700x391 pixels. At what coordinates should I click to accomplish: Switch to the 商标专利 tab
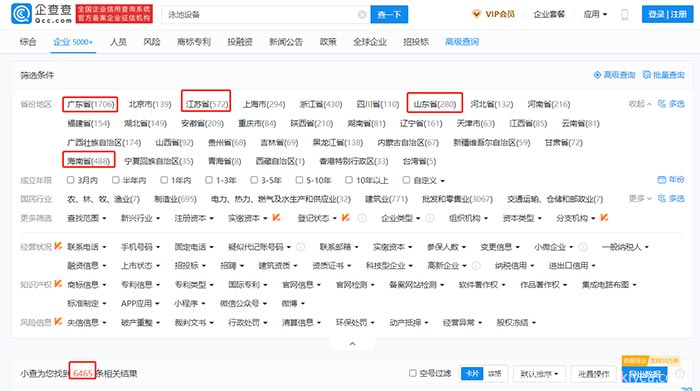(194, 42)
